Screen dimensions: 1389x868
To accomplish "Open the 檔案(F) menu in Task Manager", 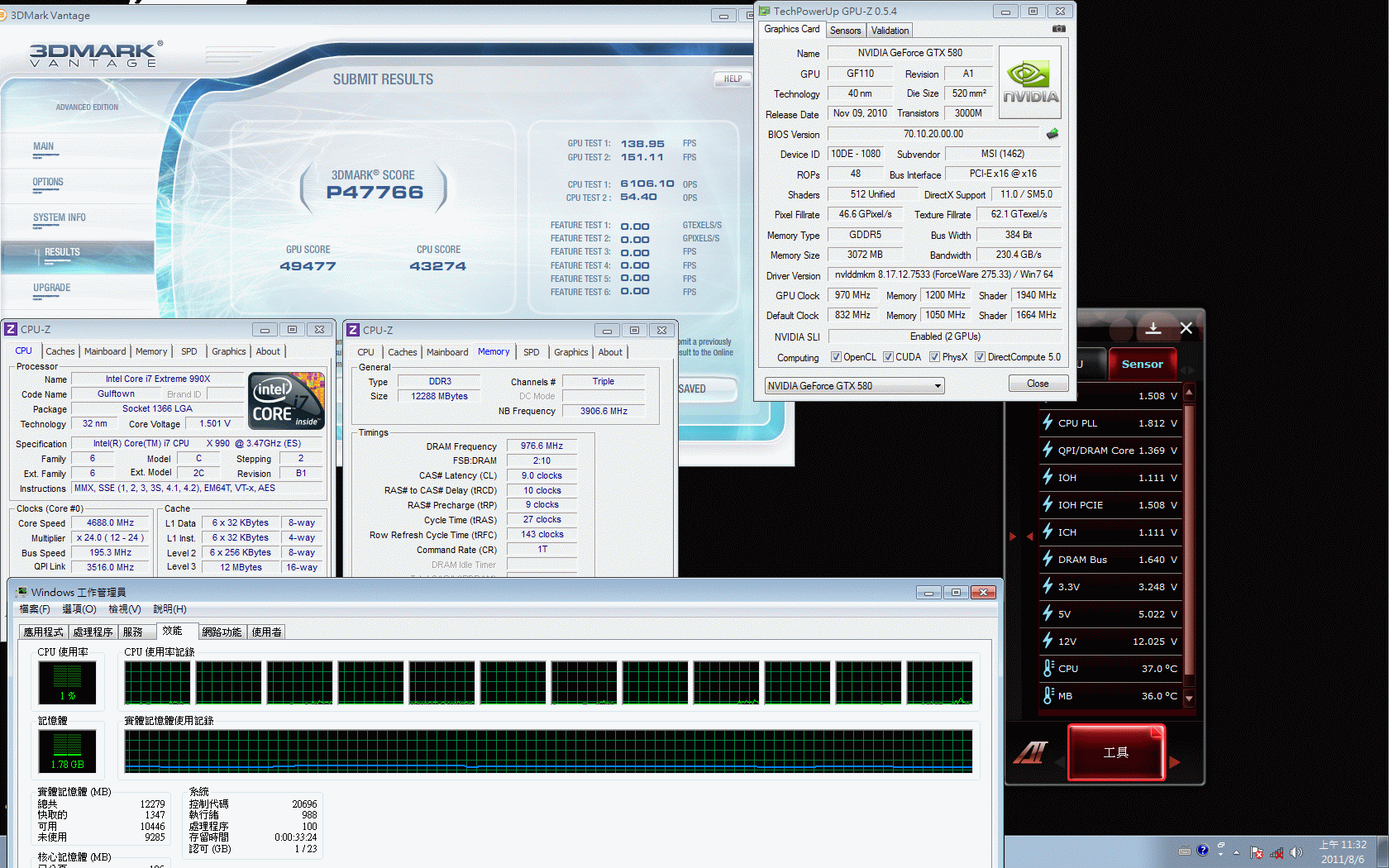I will (34, 609).
